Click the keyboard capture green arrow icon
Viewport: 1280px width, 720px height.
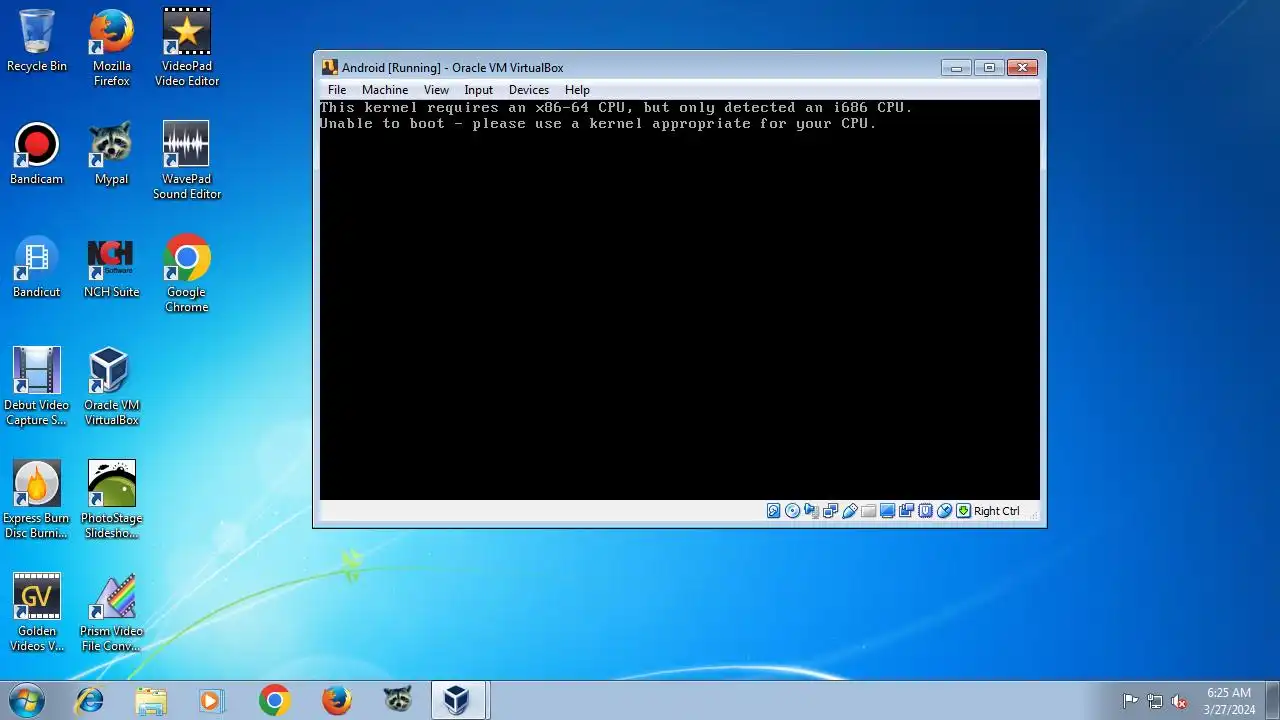tap(963, 511)
